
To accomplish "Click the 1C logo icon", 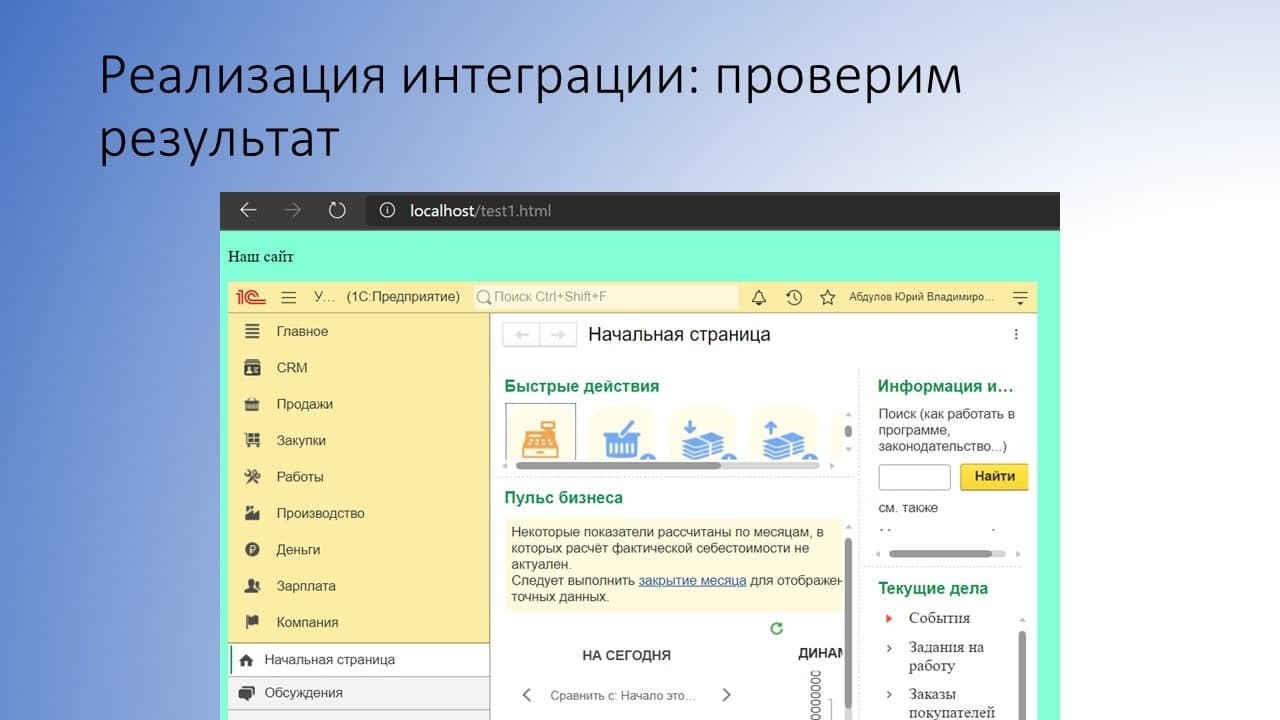I will coord(250,297).
